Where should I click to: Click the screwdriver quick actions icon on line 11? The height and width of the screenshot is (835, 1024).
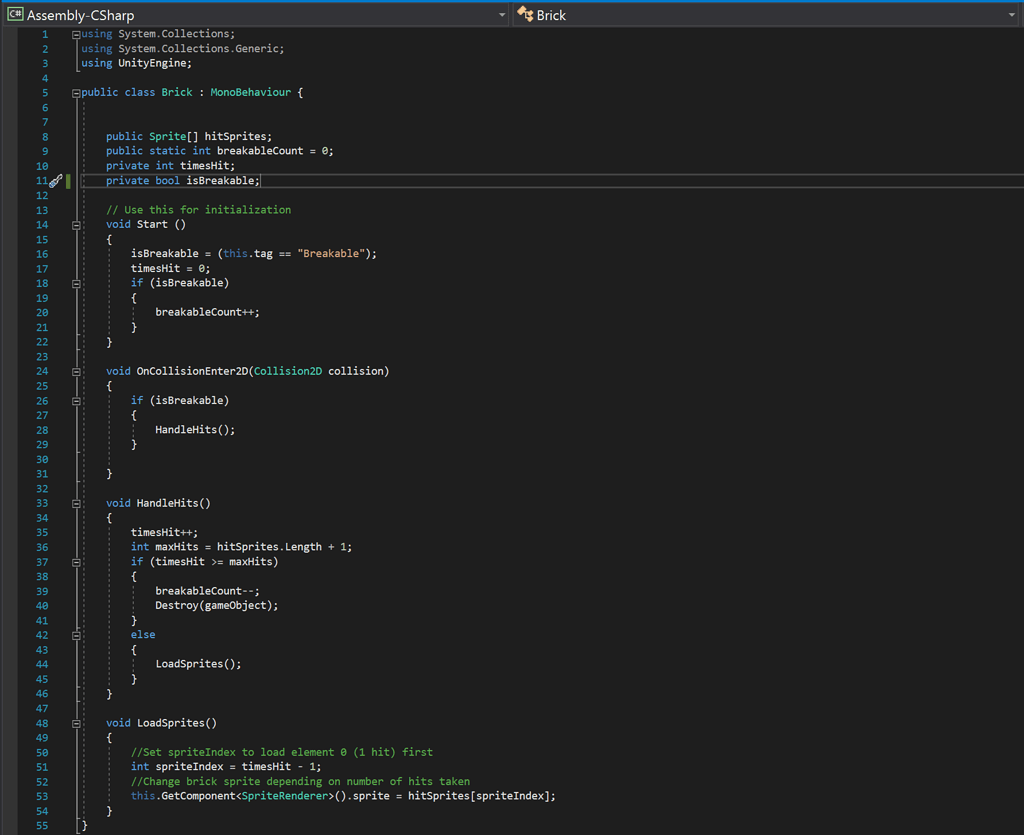pos(56,181)
